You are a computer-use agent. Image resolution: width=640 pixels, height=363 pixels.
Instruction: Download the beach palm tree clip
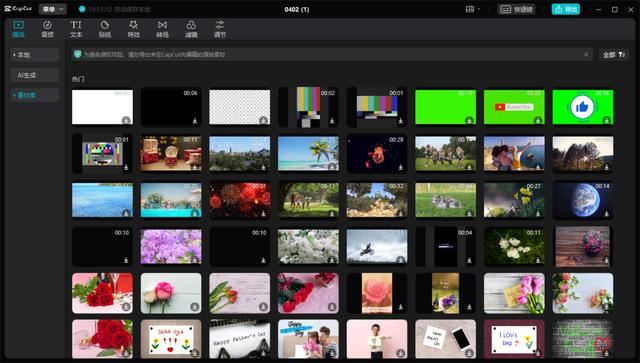coord(332,167)
